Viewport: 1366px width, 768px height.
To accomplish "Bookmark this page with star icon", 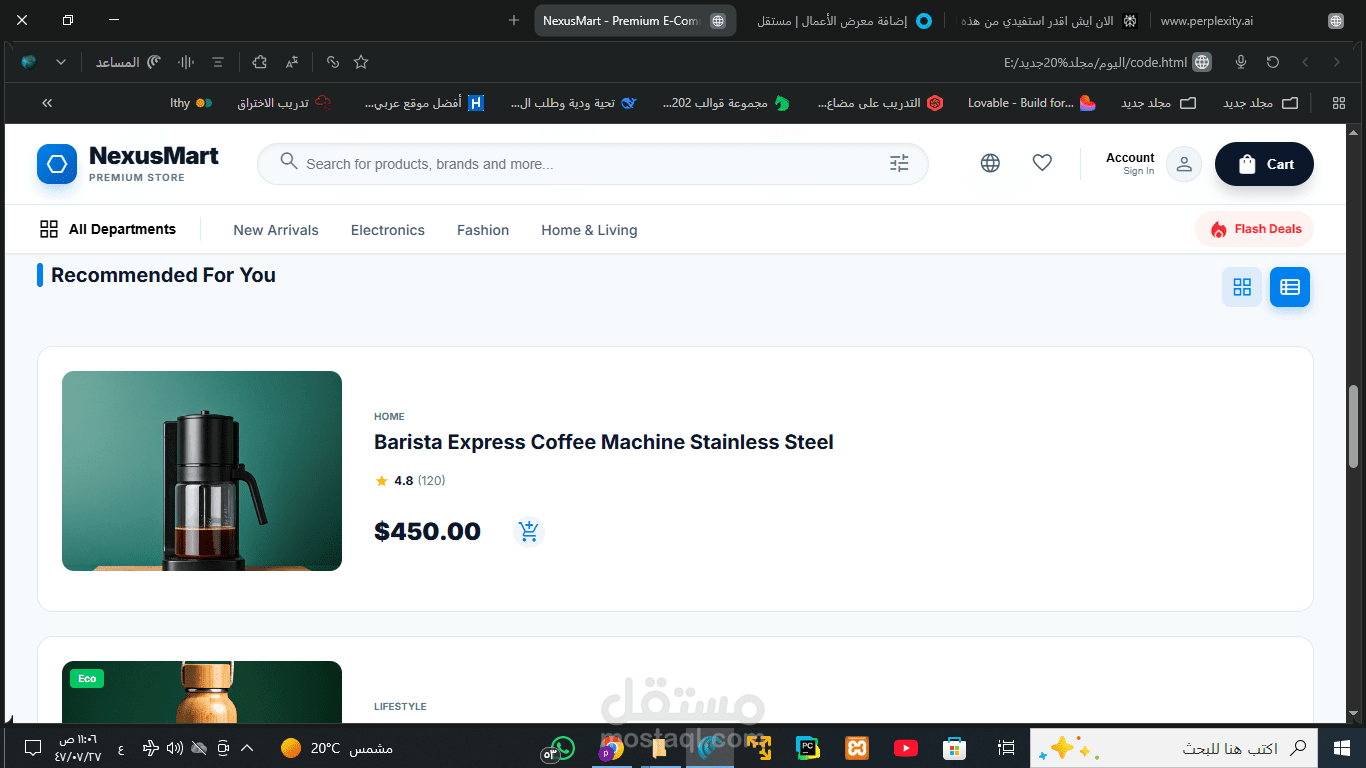I will coord(361,62).
